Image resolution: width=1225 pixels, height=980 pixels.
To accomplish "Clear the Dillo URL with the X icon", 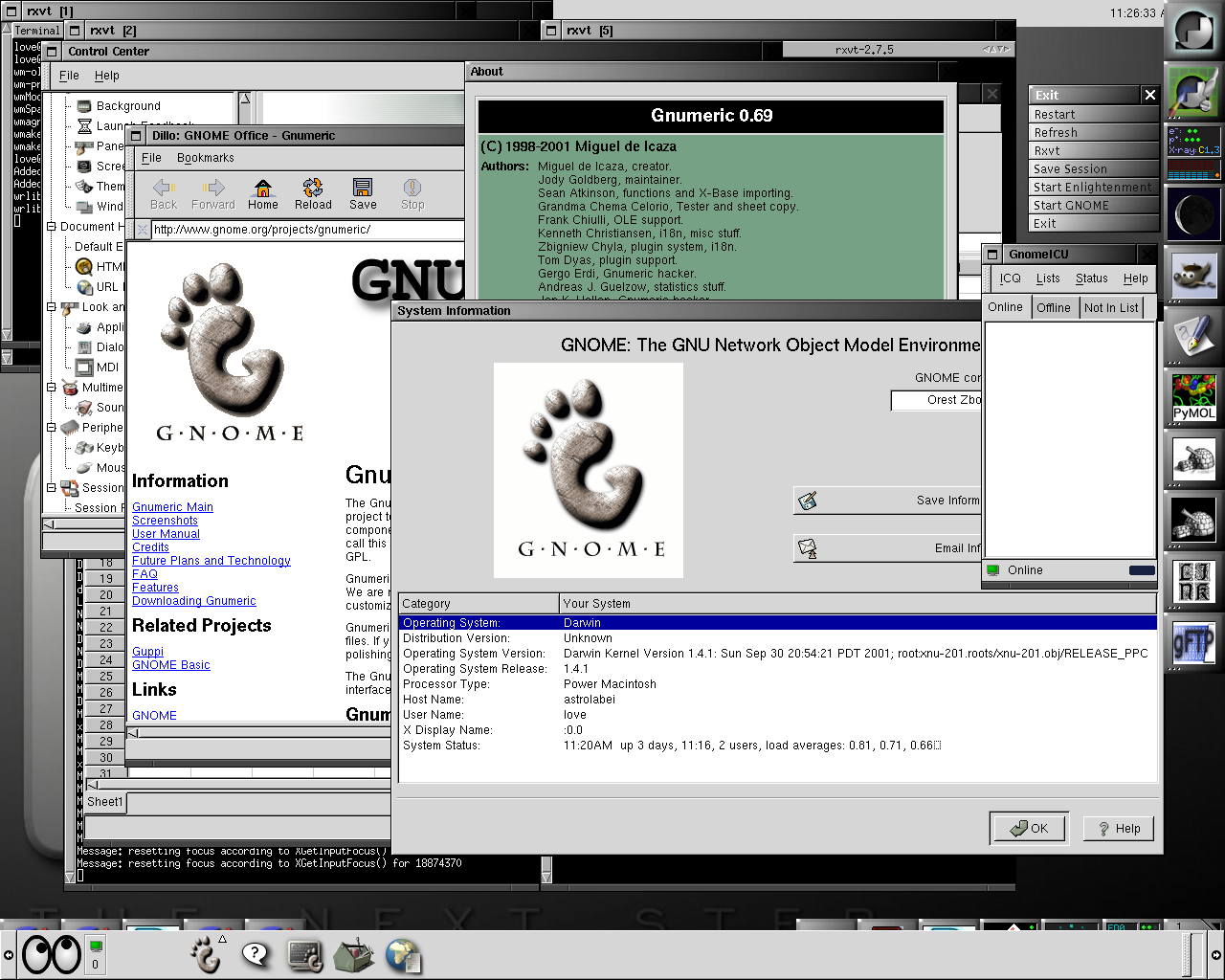I will point(143,230).
